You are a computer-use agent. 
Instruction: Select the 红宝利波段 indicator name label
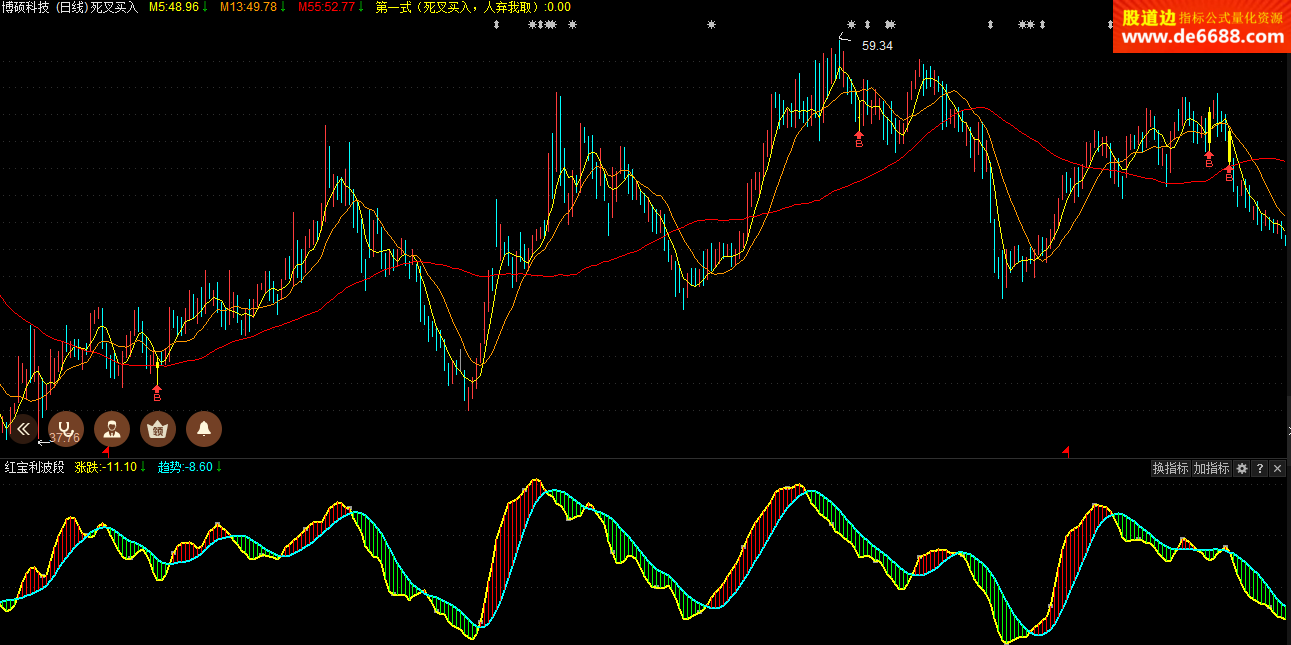[x=35, y=467]
